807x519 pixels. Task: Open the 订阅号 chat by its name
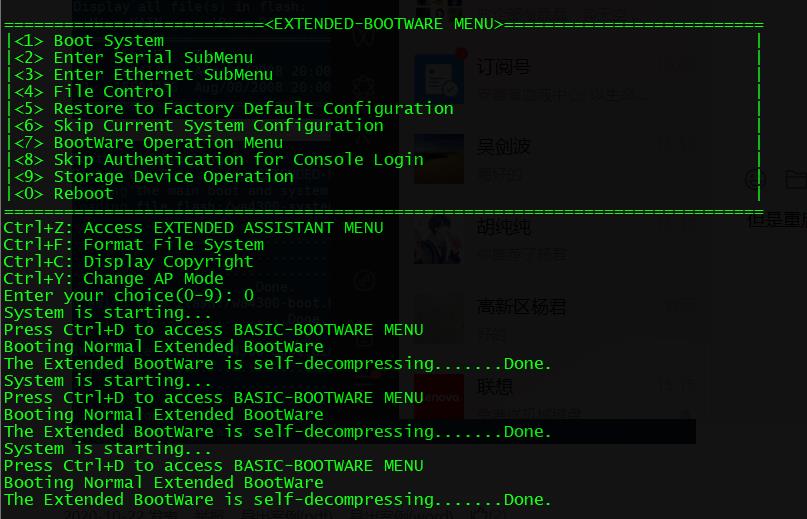coord(503,67)
